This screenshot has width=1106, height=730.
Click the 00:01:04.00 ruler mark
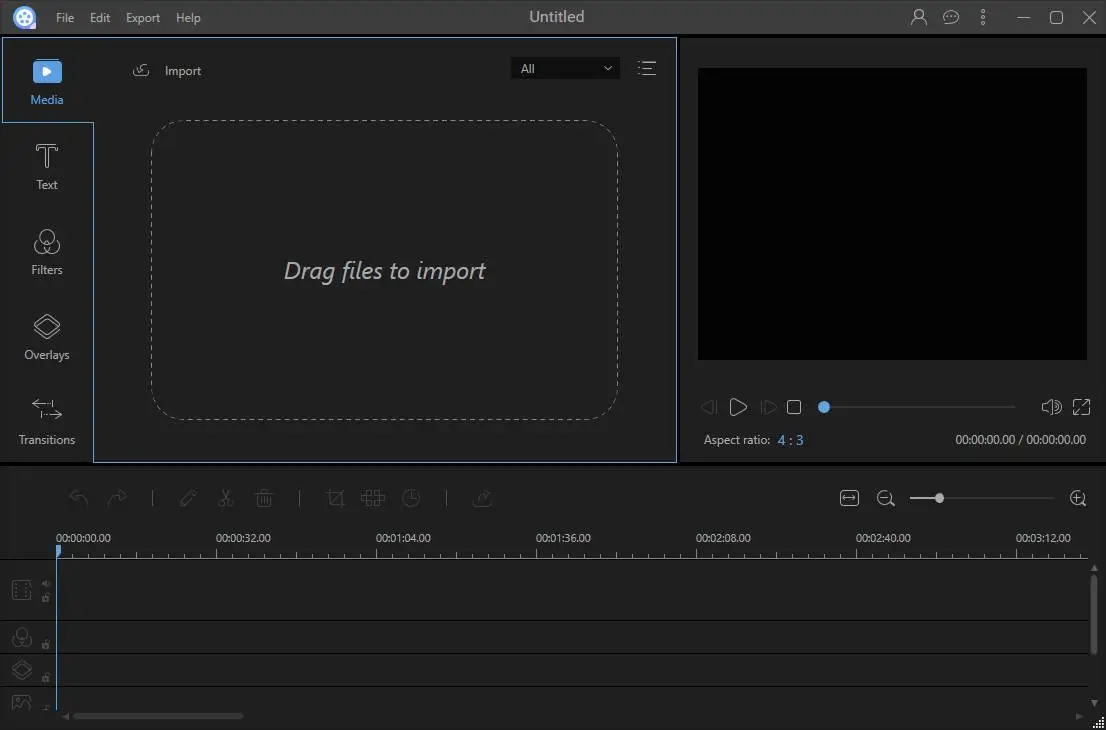pyautogui.click(x=403, y=538)
